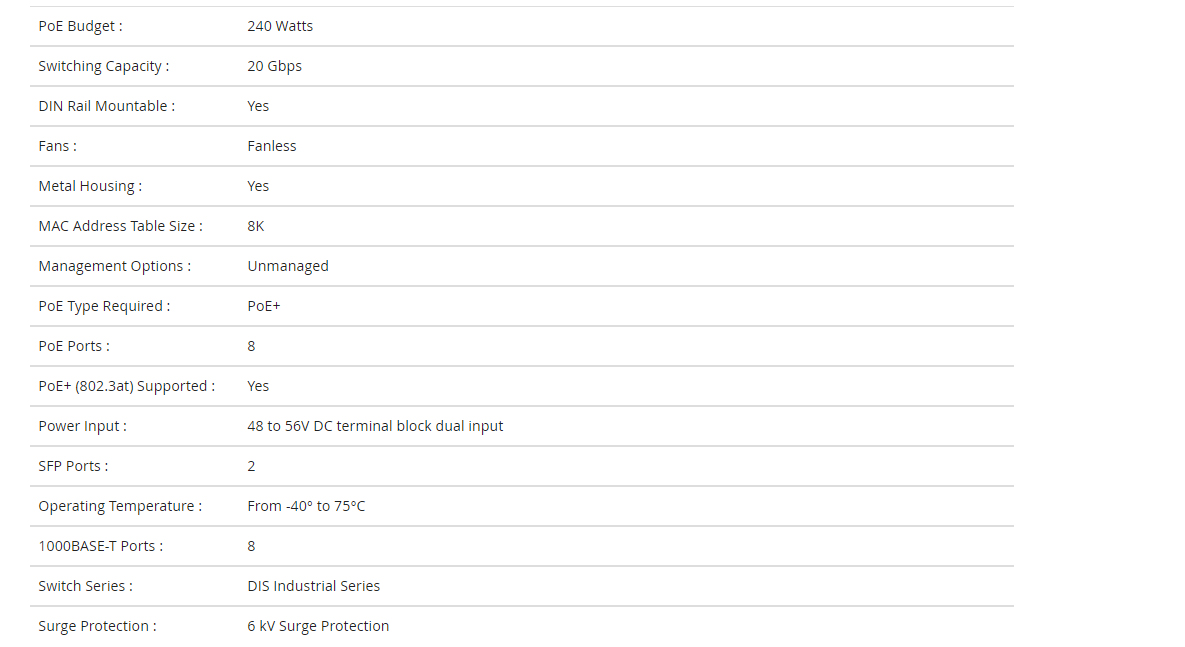Click the PoE Budget label
Viewport: 1185px width, 647px height.
click(x=80, y=26)
